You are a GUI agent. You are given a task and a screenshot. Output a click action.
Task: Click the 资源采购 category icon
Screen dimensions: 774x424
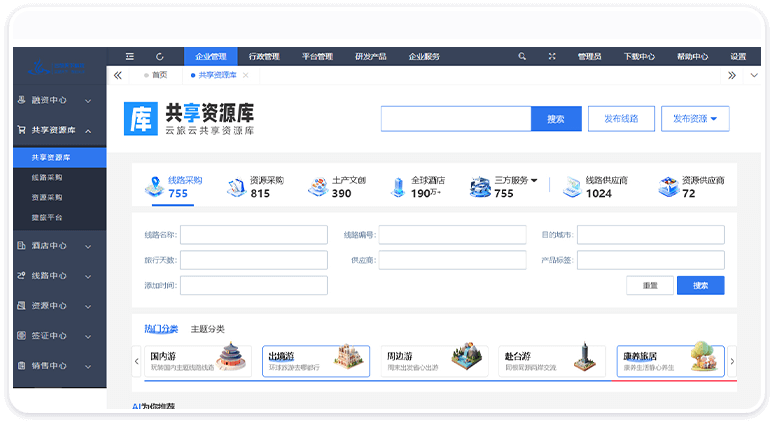(236, 187)
